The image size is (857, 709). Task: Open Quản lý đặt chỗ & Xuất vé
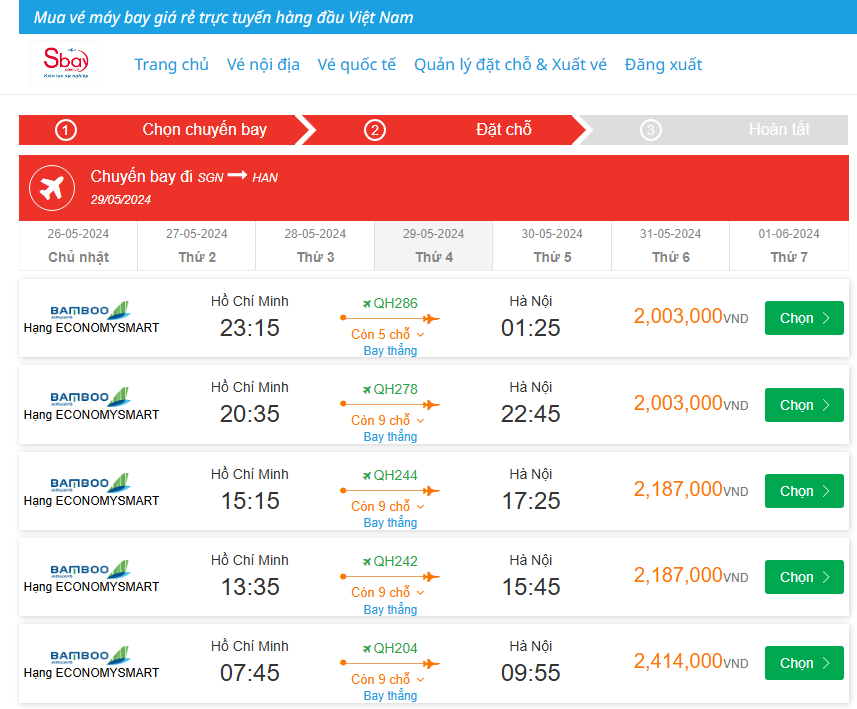(x=510, y=64)
